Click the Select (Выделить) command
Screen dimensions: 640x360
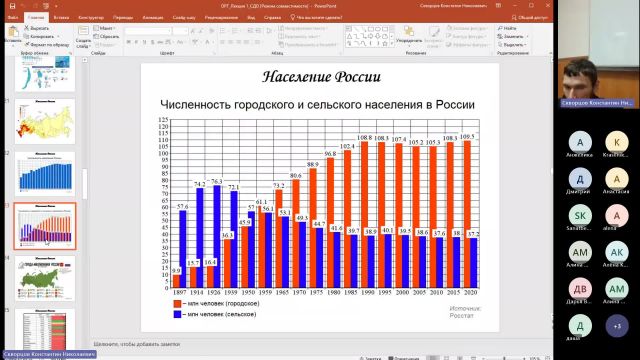click(512, 44)
